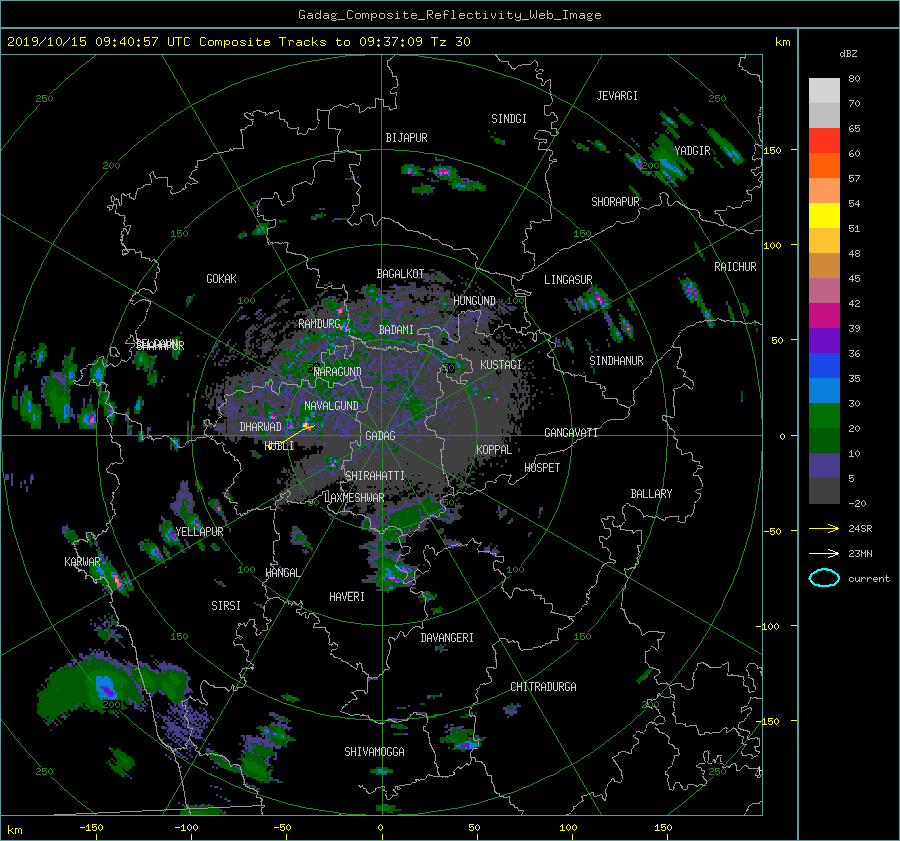Click the NARAGUND city label

pyautogui.click(x=338, y=372)
